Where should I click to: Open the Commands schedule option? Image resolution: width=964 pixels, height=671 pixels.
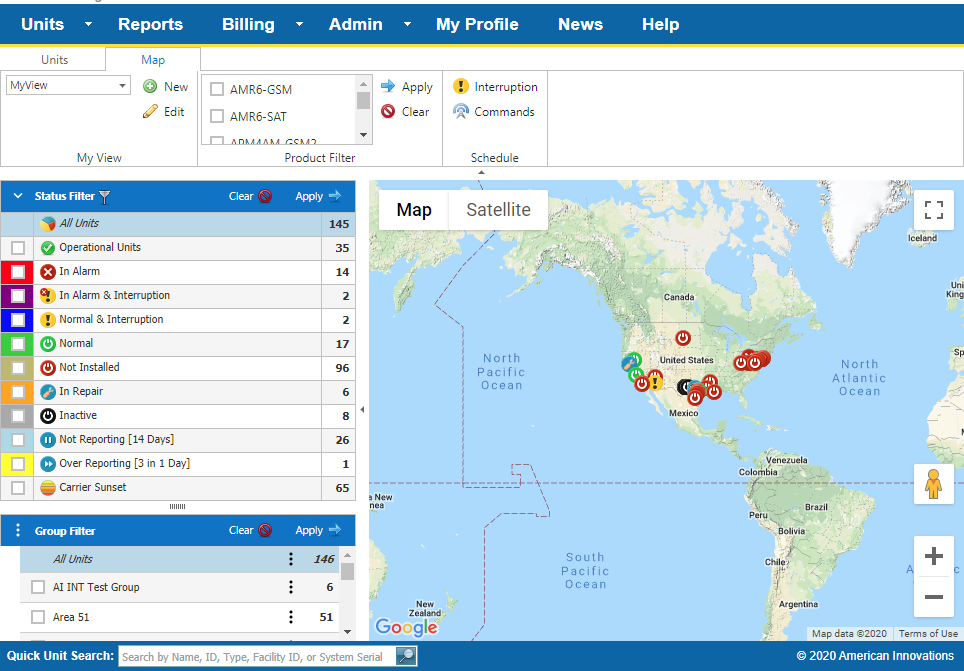(x=459, y=111)
